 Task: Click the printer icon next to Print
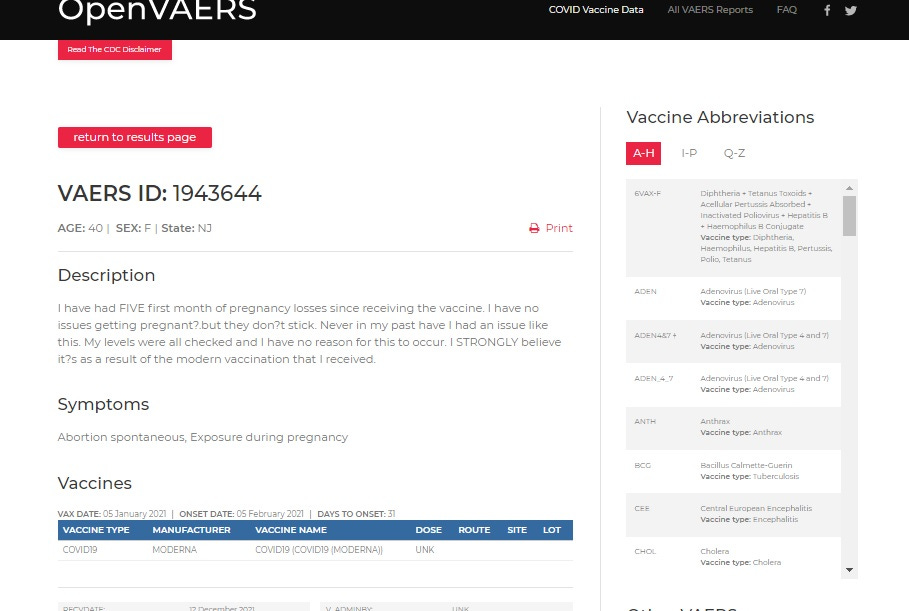click(x=534, y=228)
